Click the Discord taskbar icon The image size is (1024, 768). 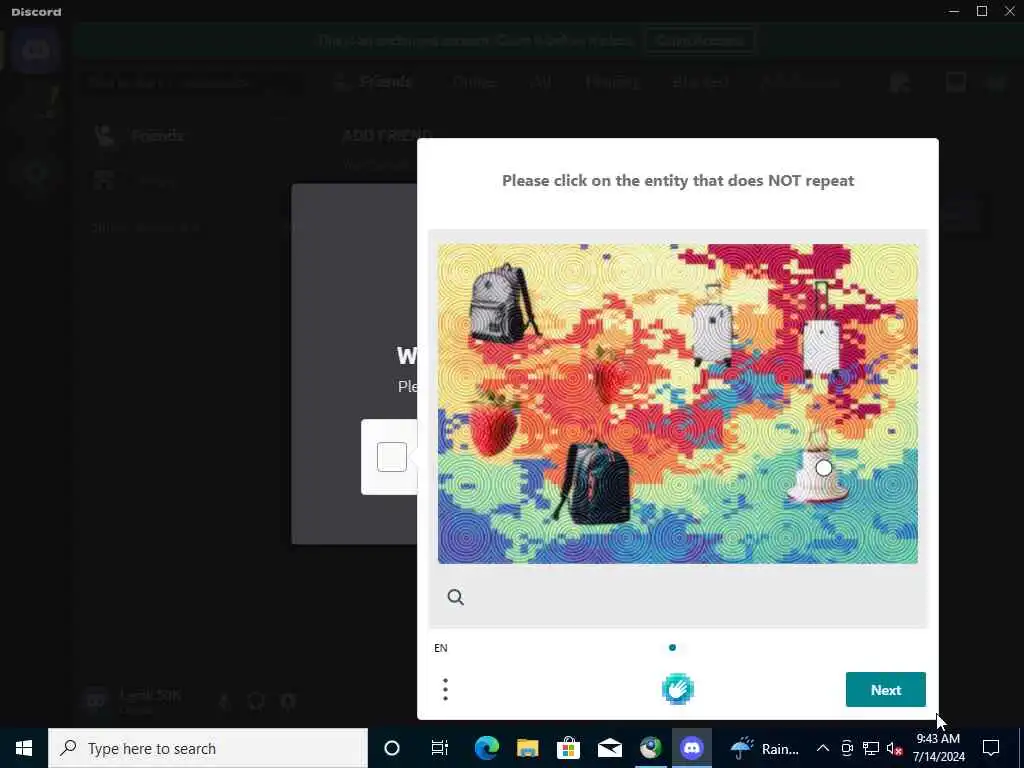pos(692,748)
